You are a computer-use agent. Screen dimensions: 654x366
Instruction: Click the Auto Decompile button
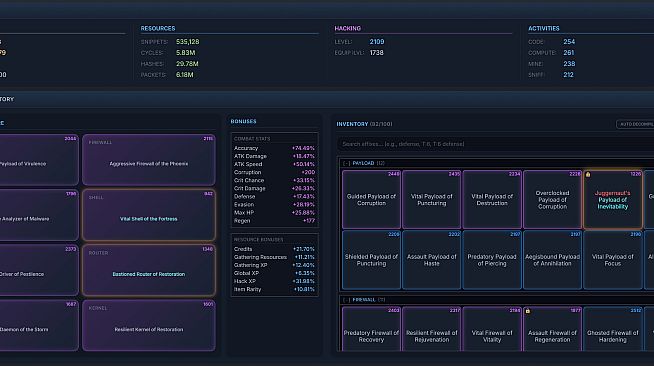635,124
